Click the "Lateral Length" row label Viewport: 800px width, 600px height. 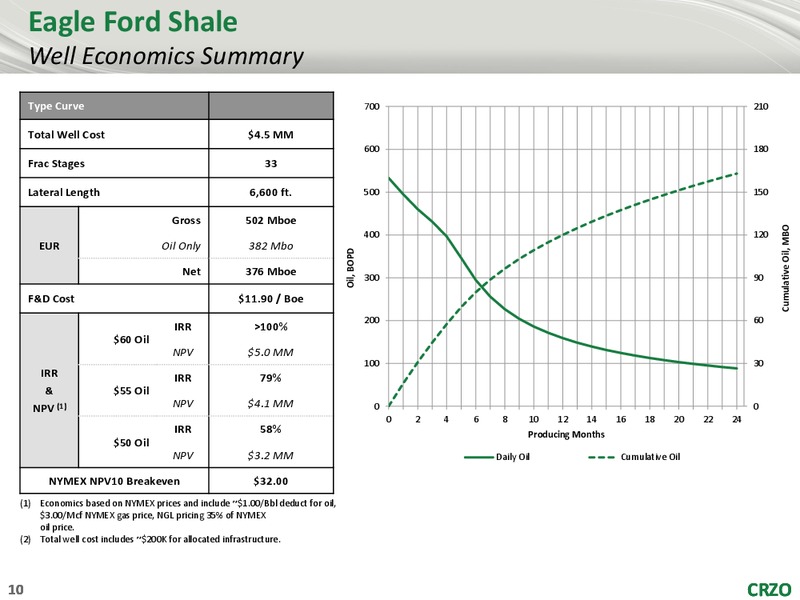coord(64,192)
